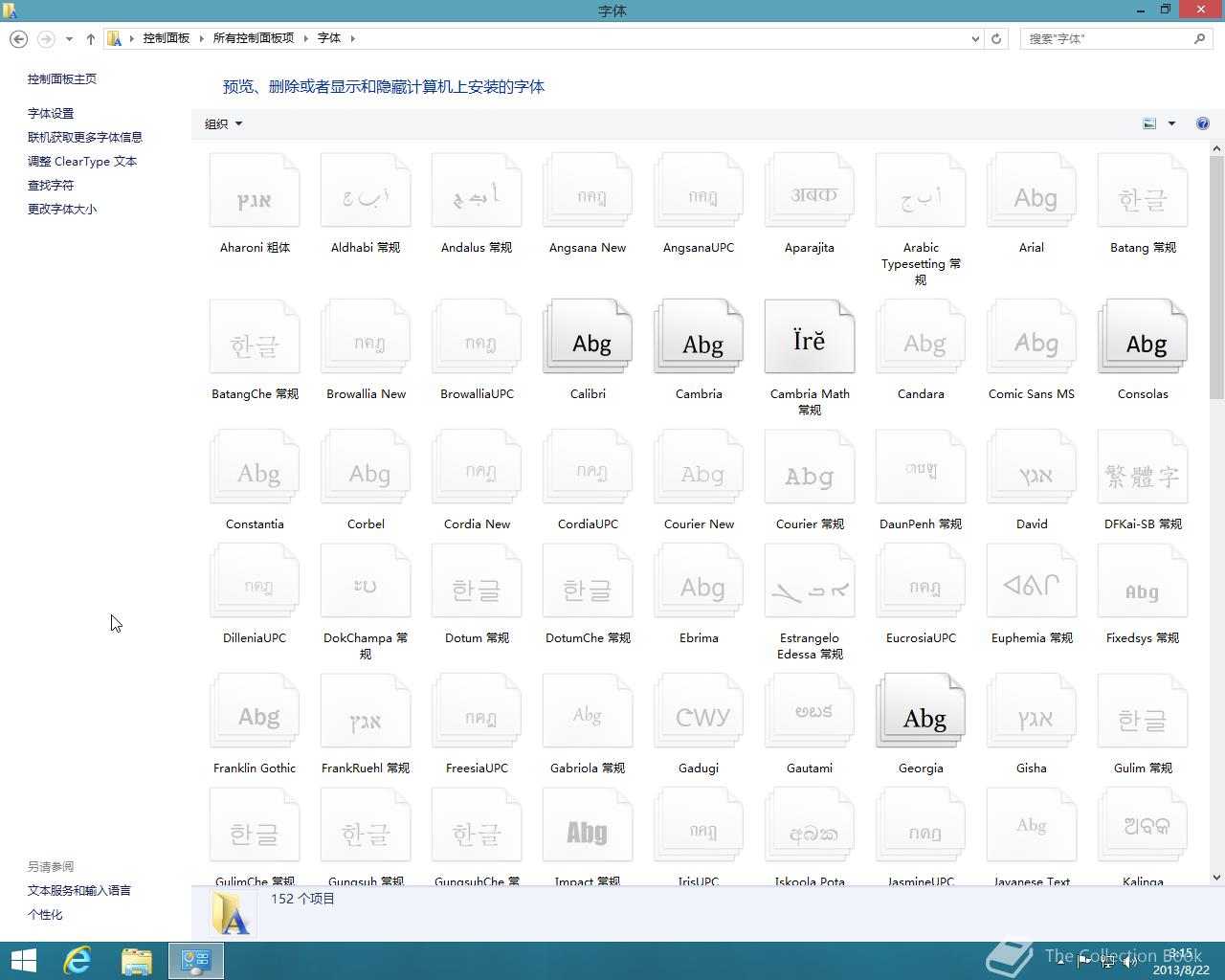This screenshot has height=980, width=1225.
Task: Select the Calibri font icon
Action: tap(588, 337)
